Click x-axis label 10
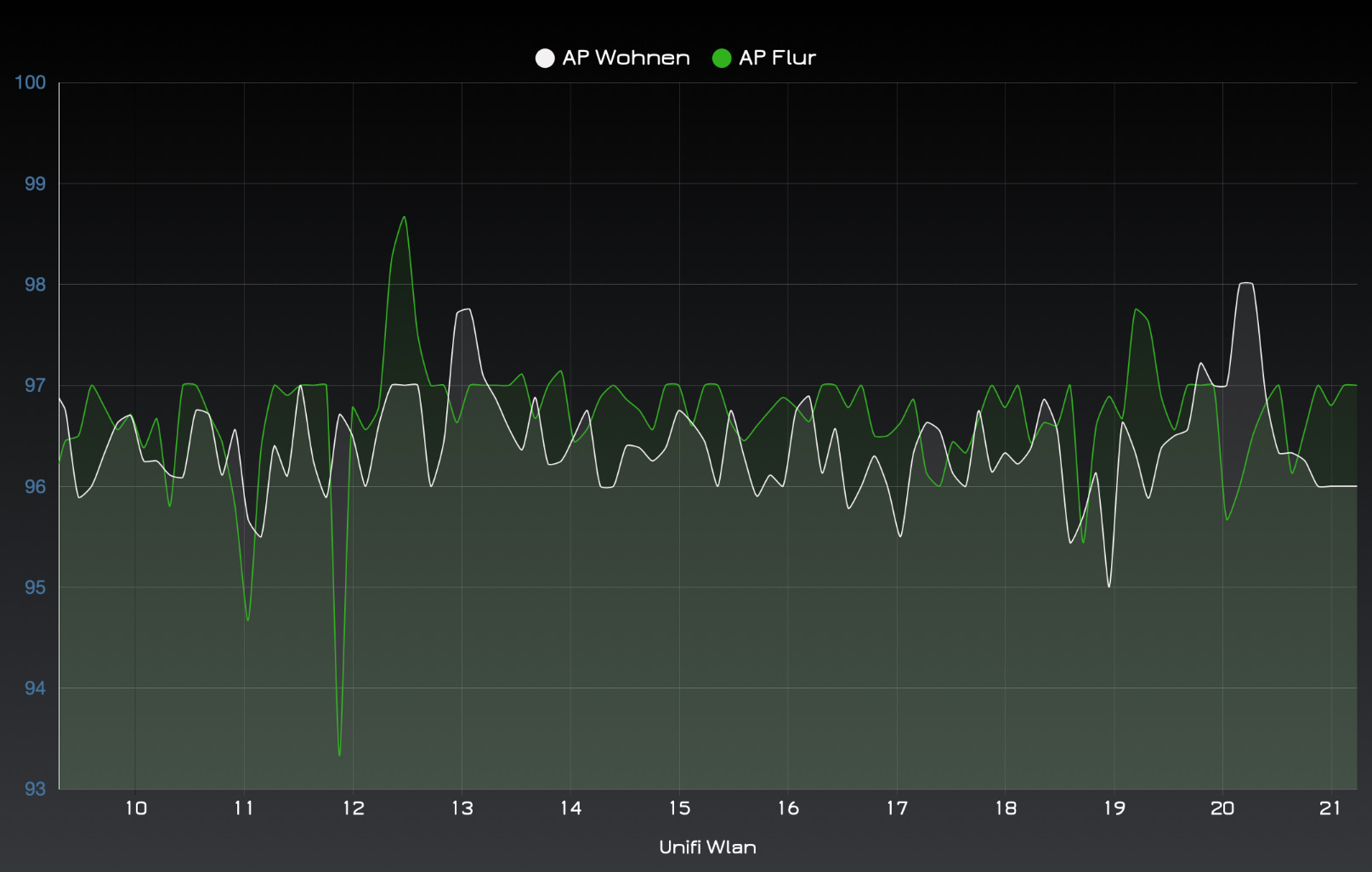The width and height of the screenshot is (1372, 872). click(x=136, y=808)
